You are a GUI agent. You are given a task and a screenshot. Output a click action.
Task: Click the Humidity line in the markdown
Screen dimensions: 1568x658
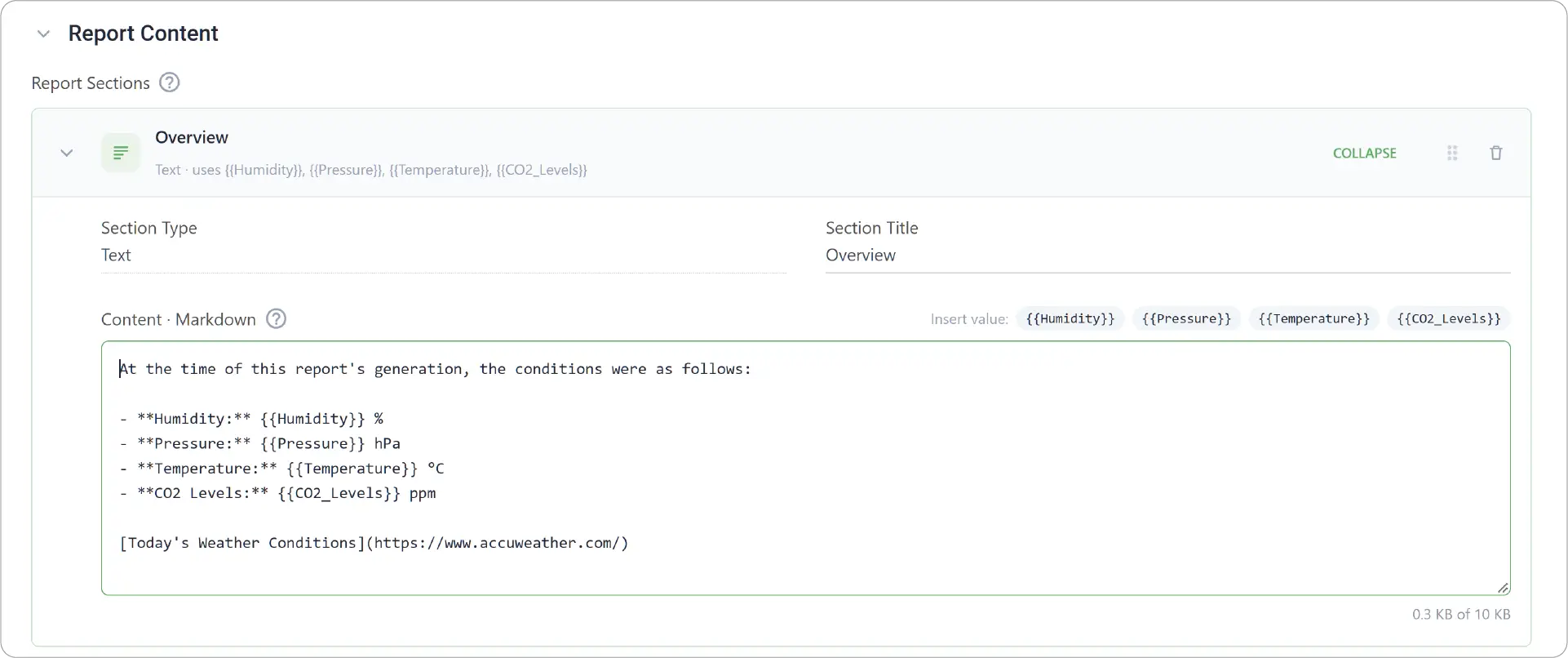pos(251,419)
